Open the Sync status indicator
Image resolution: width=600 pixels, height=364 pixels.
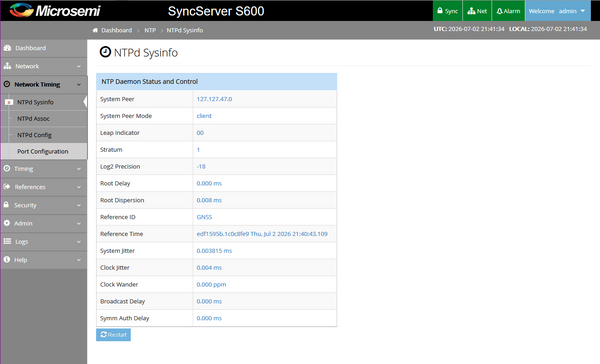pos(447,11)
